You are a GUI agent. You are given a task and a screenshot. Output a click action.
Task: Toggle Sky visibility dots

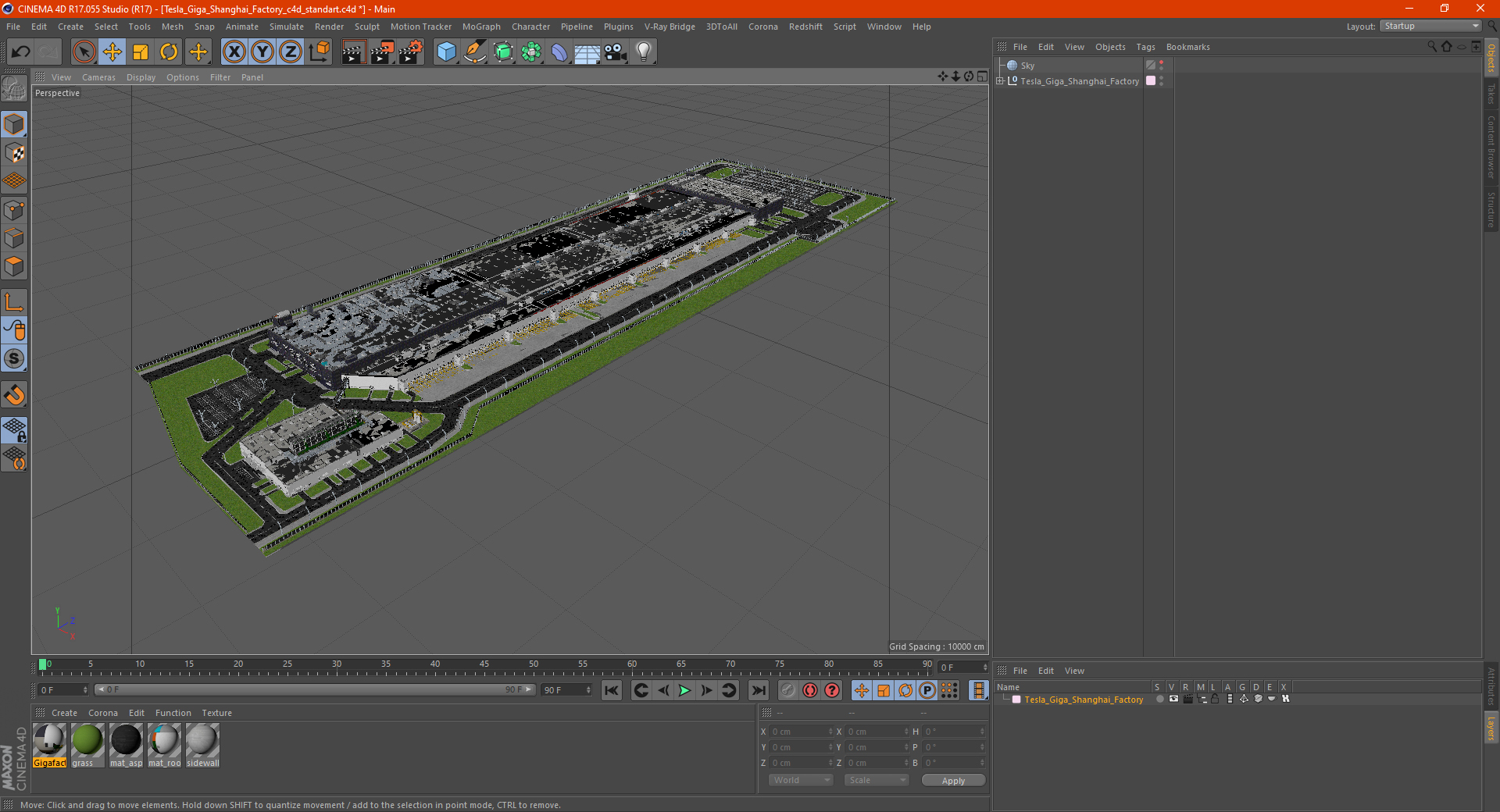click(x=1162, y=66)
